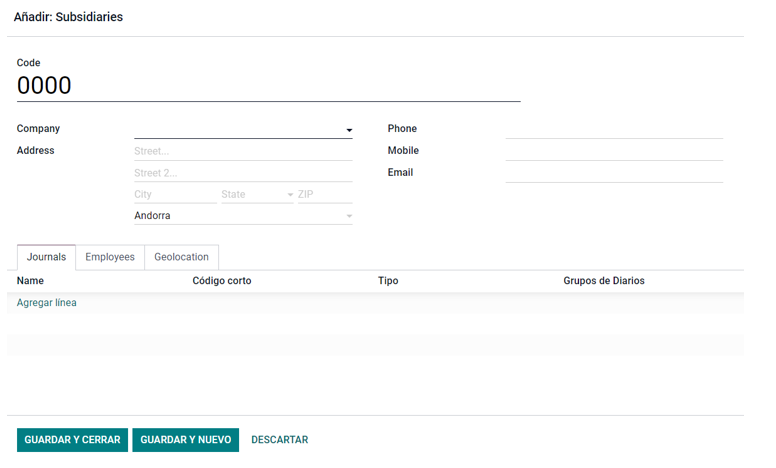Click the Phone input field
This screenshot has height=468, width=776.
[x=614, y=130]
